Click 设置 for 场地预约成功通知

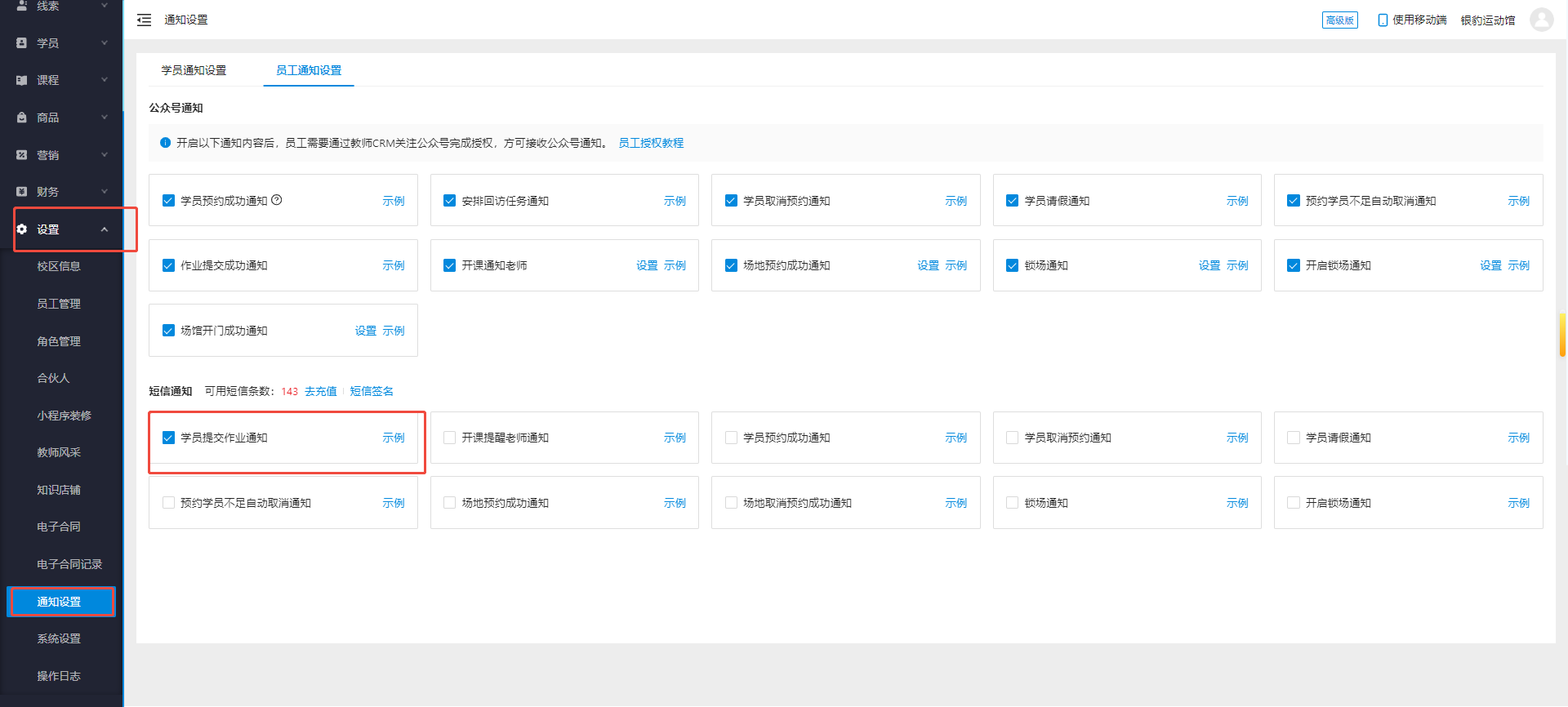tap(928, 265)
